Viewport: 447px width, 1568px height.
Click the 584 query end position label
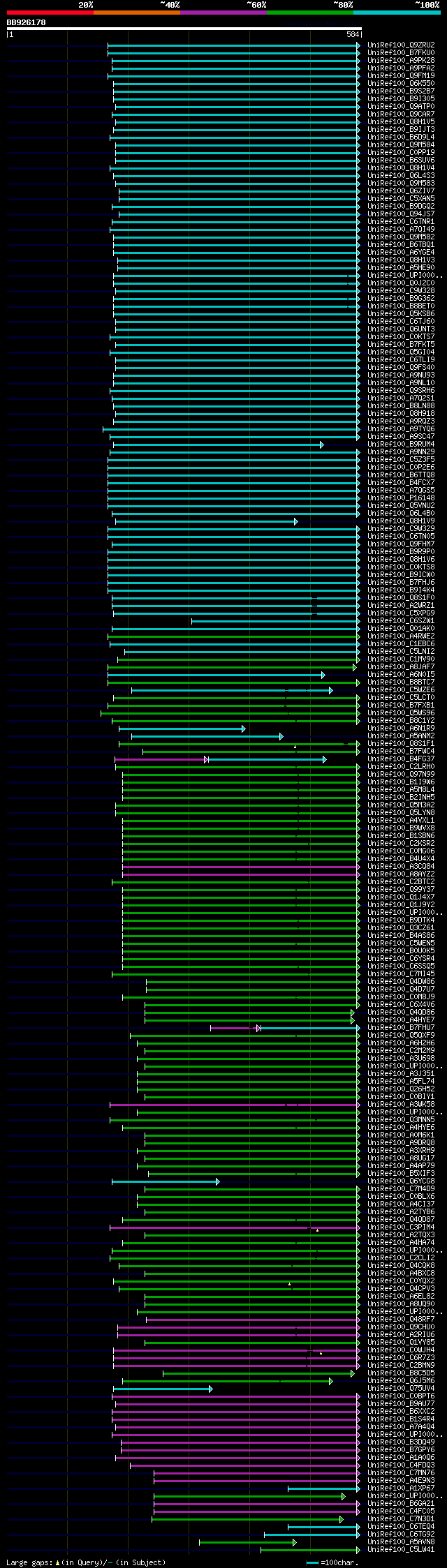click(x=353, y=34)
